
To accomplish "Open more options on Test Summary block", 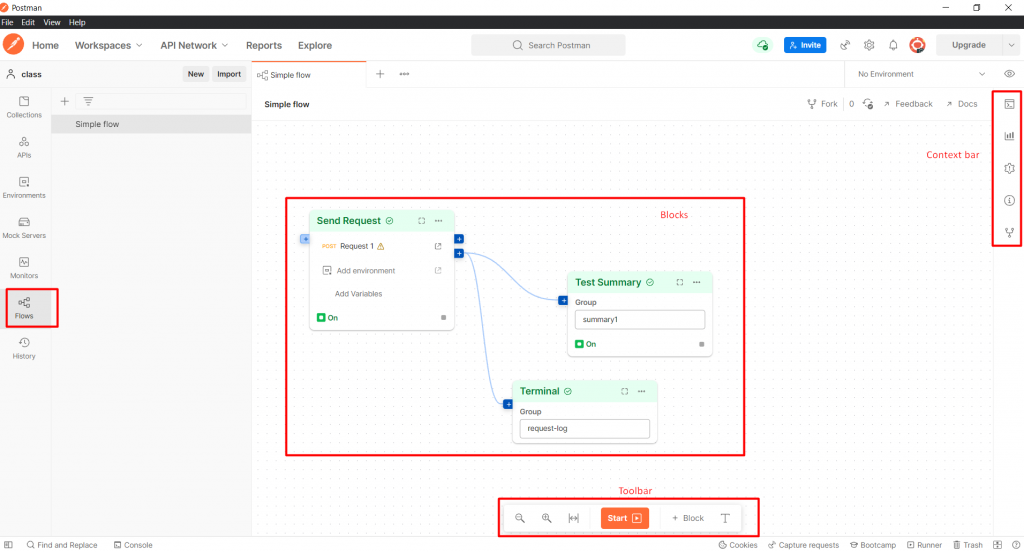I will (696, 282).
